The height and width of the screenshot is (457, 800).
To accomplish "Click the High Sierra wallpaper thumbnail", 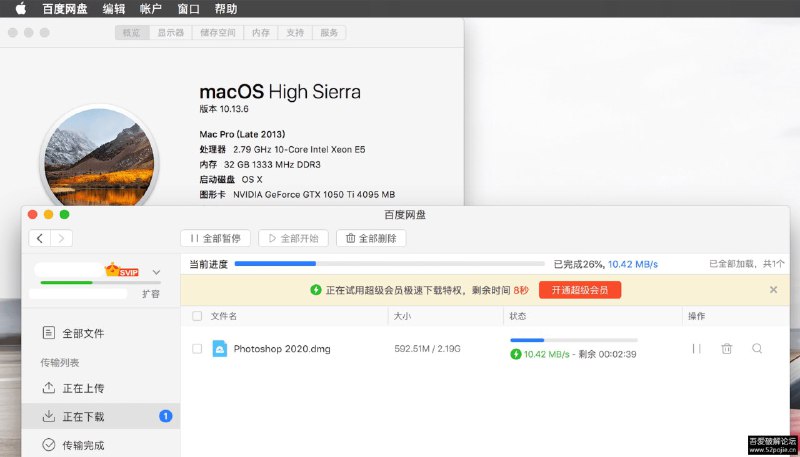I will pyautogui.click(x=99, y=157).
